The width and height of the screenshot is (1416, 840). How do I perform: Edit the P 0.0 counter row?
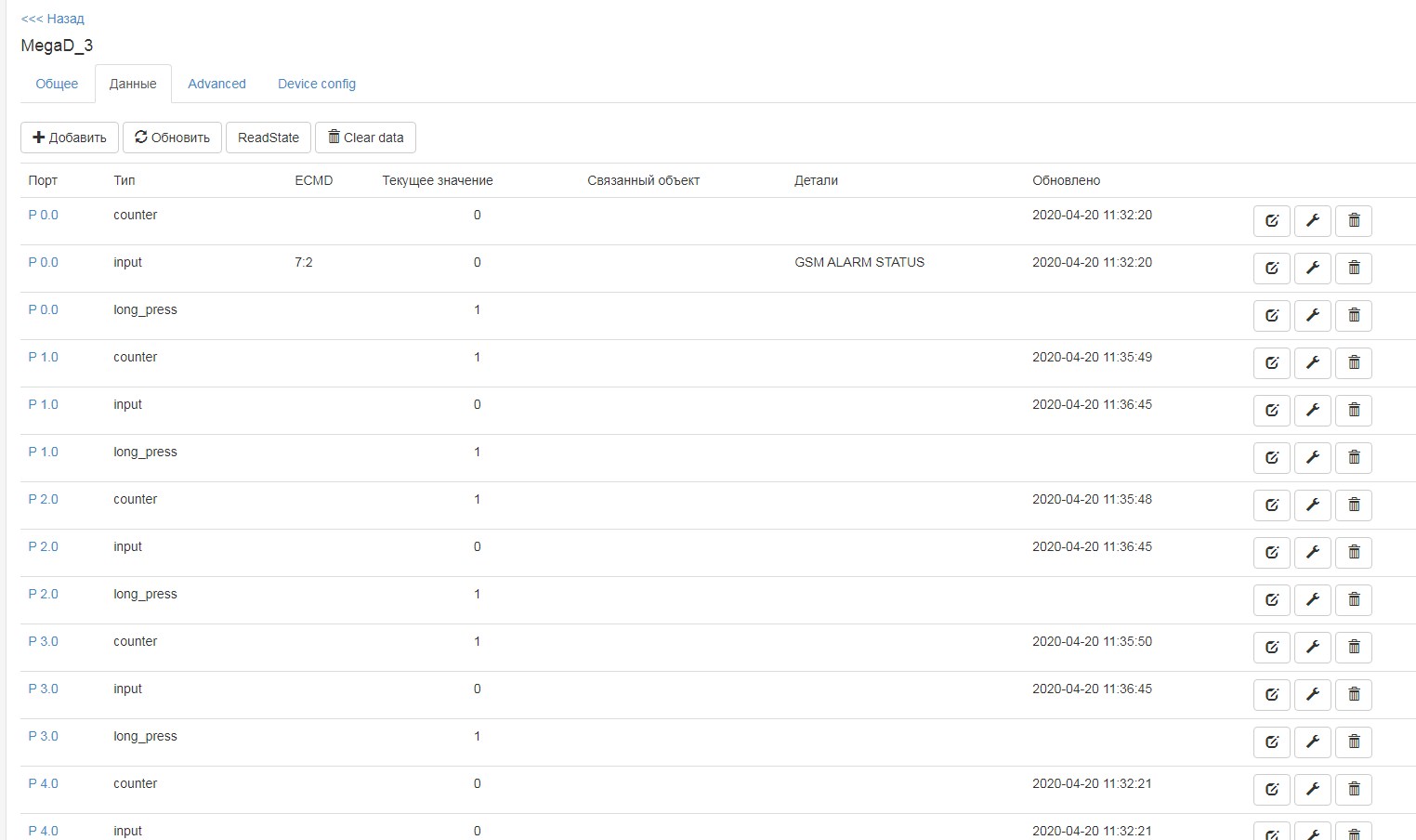[1271, 220]
